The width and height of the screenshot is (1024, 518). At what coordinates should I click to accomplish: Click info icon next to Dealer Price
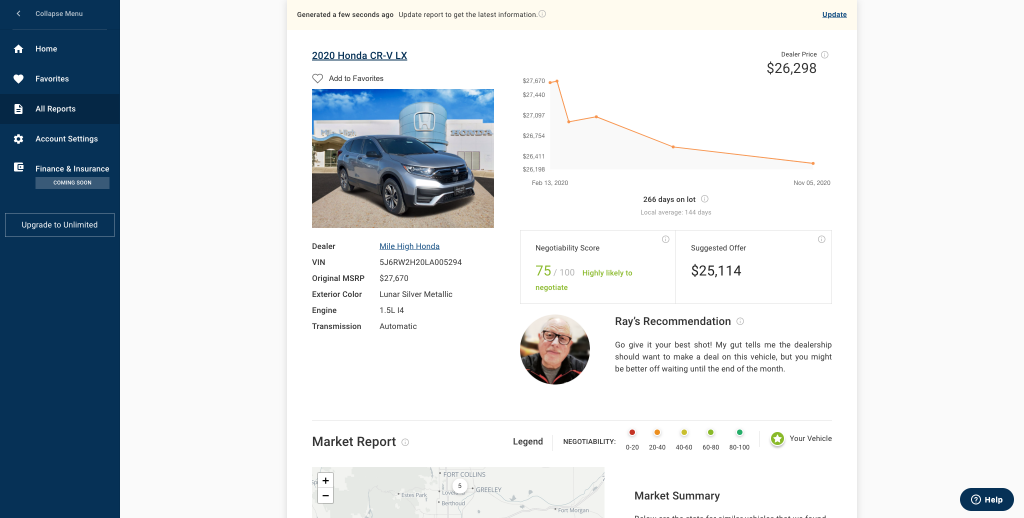(x=824, y=55)
